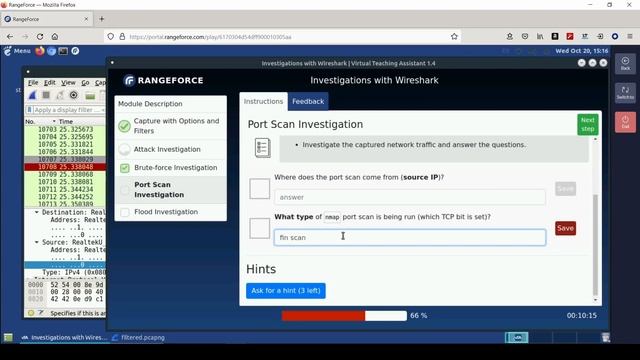Switch to the Feedback tab
The image size is (640, 360).
tap(308, 101)
